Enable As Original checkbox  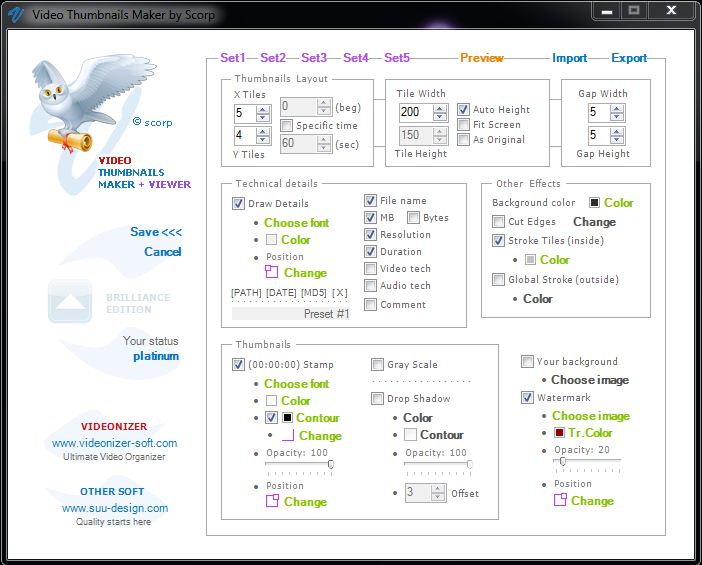coord(463,139)
